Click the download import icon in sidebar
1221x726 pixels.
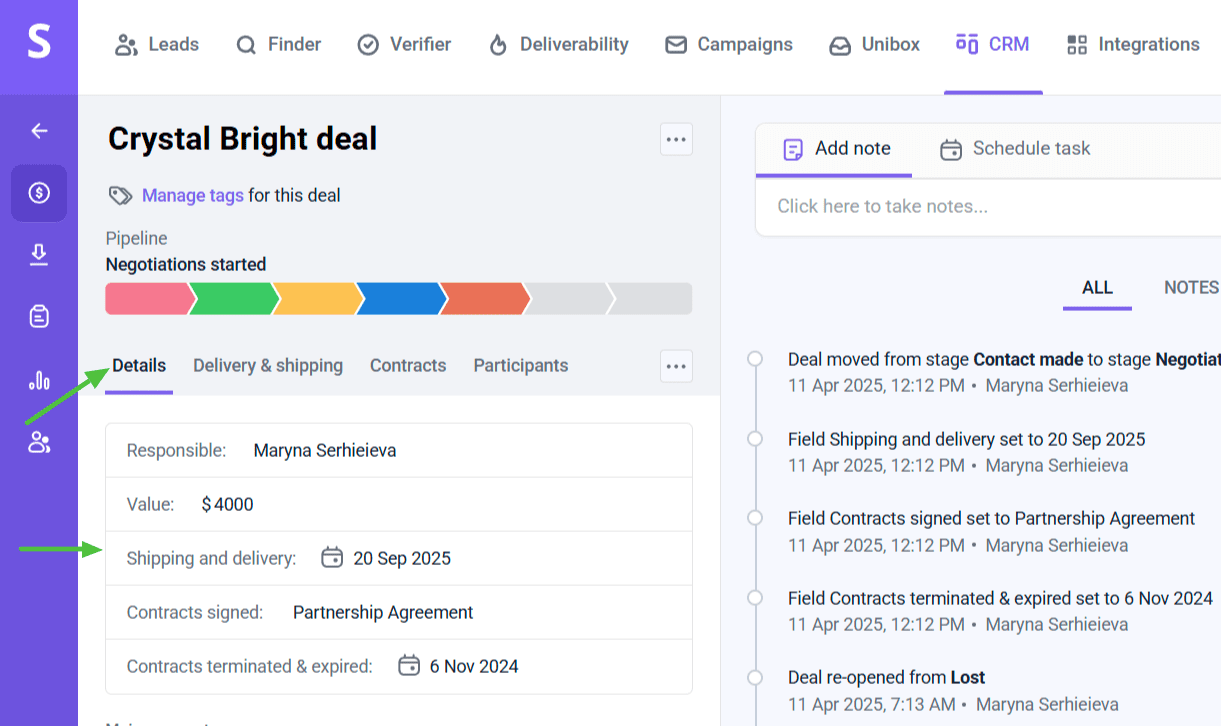tap(39, 256)
